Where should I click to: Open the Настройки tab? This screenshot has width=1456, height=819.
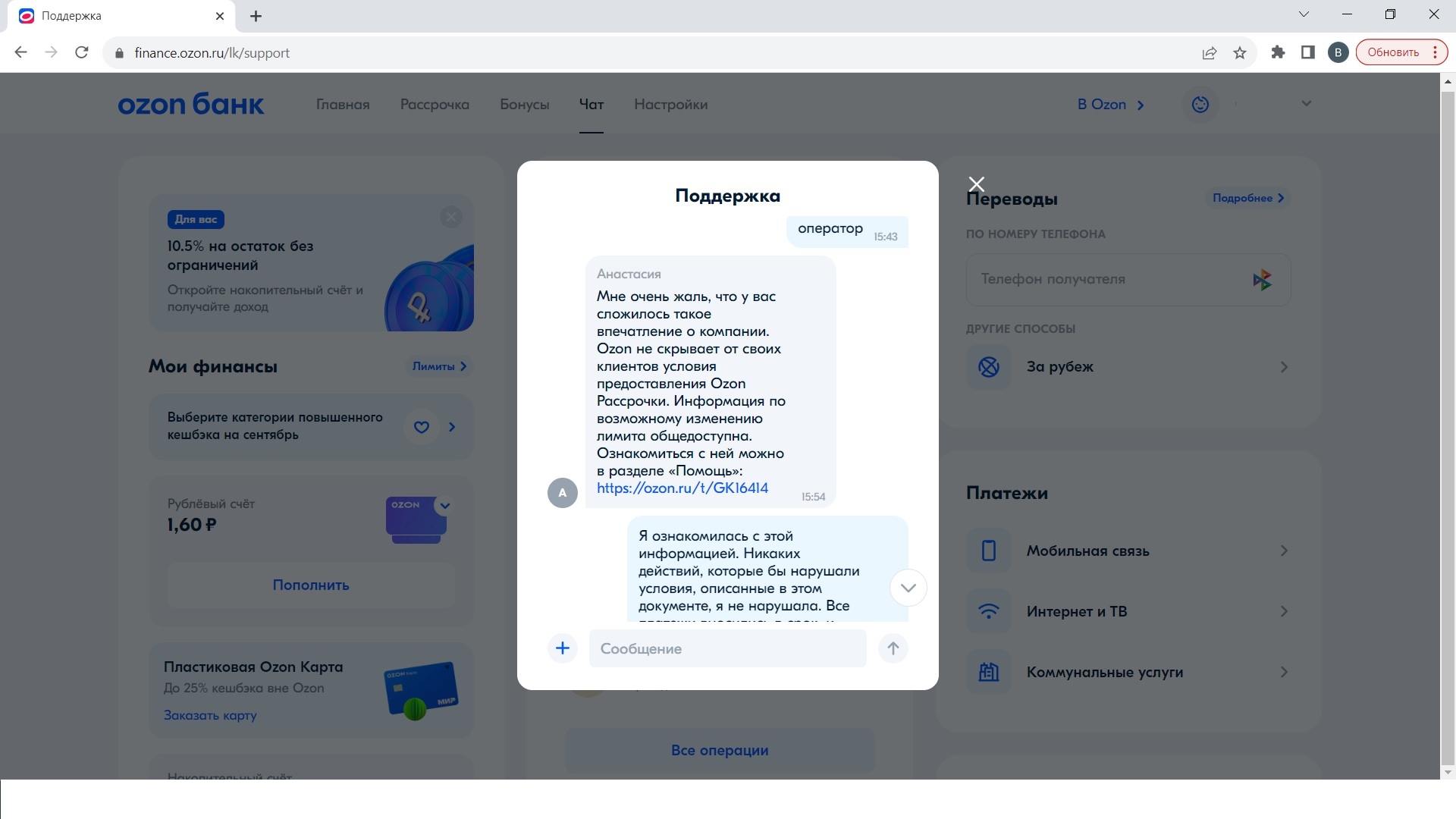[671, 105]
